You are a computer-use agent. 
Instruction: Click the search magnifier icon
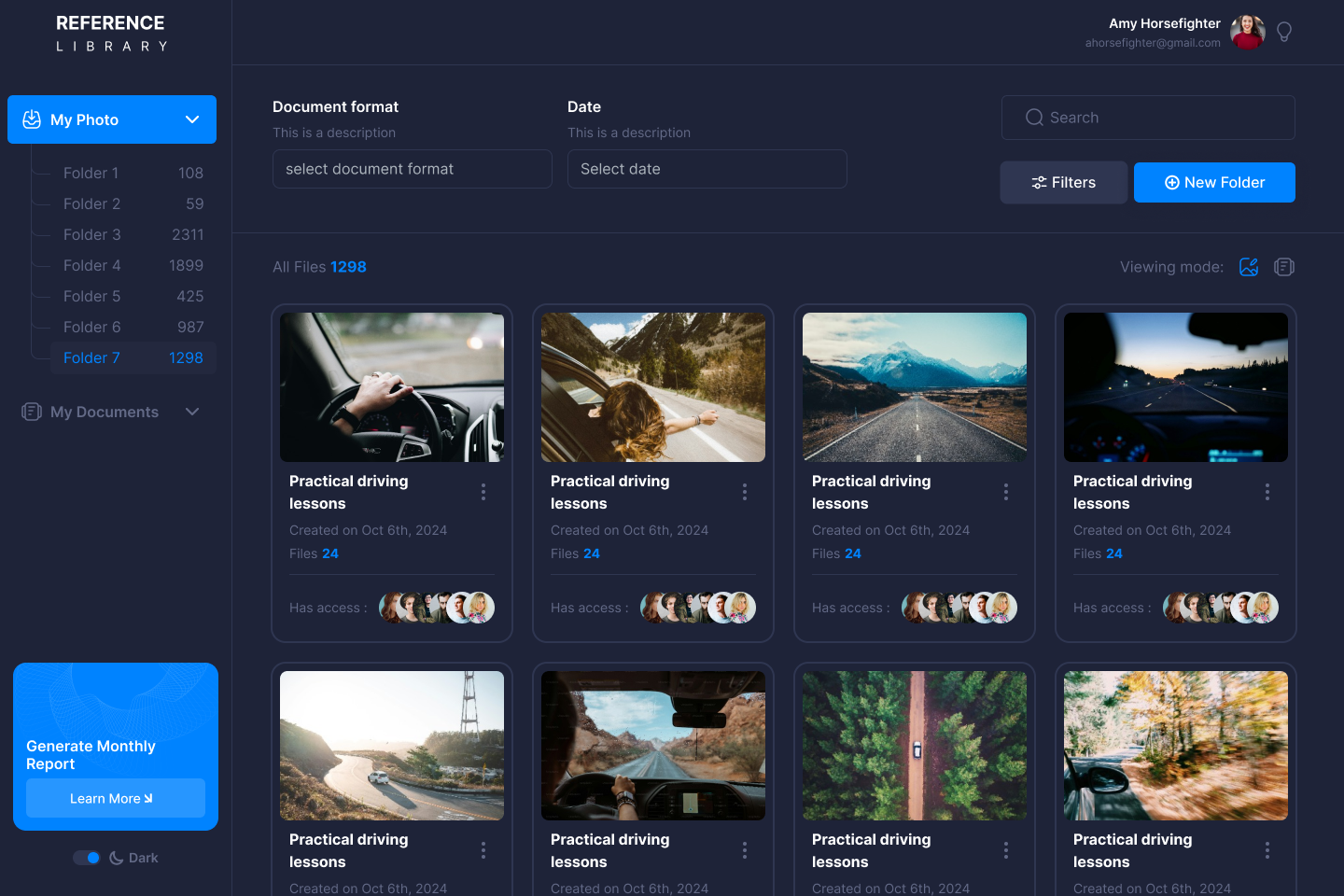[1034, 118]
